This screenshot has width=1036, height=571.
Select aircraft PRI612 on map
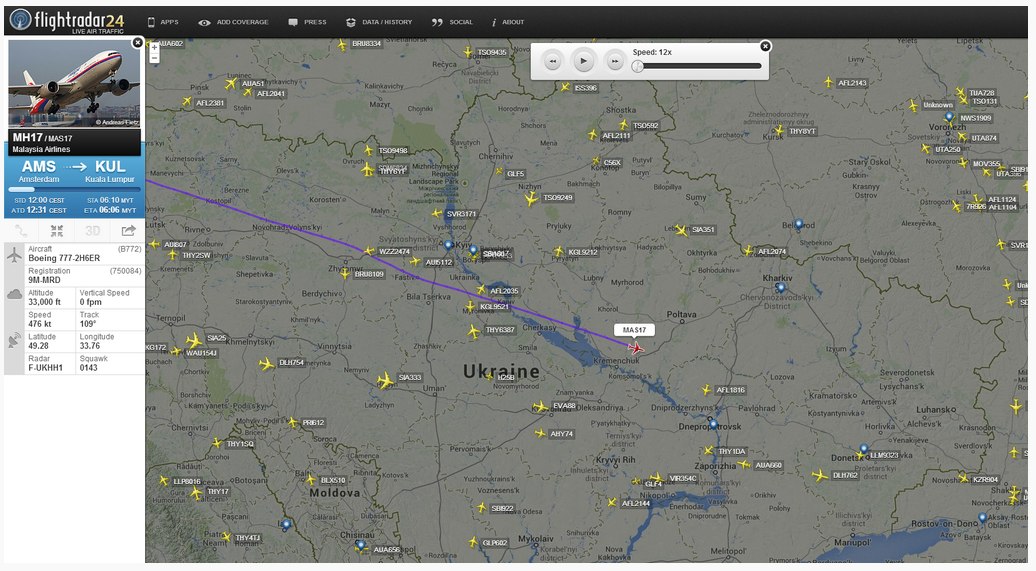(293, 422)
